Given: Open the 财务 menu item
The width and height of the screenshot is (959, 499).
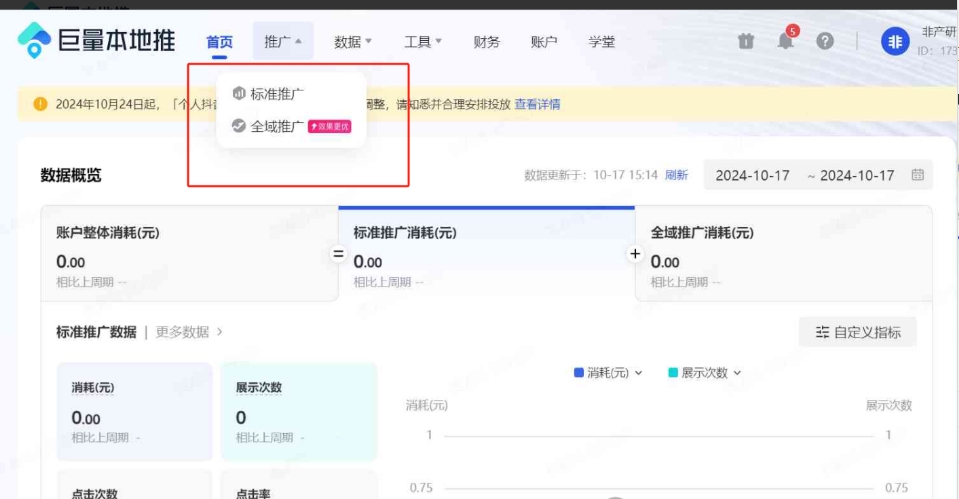Looking at the screenshot, I should point(487,42).
